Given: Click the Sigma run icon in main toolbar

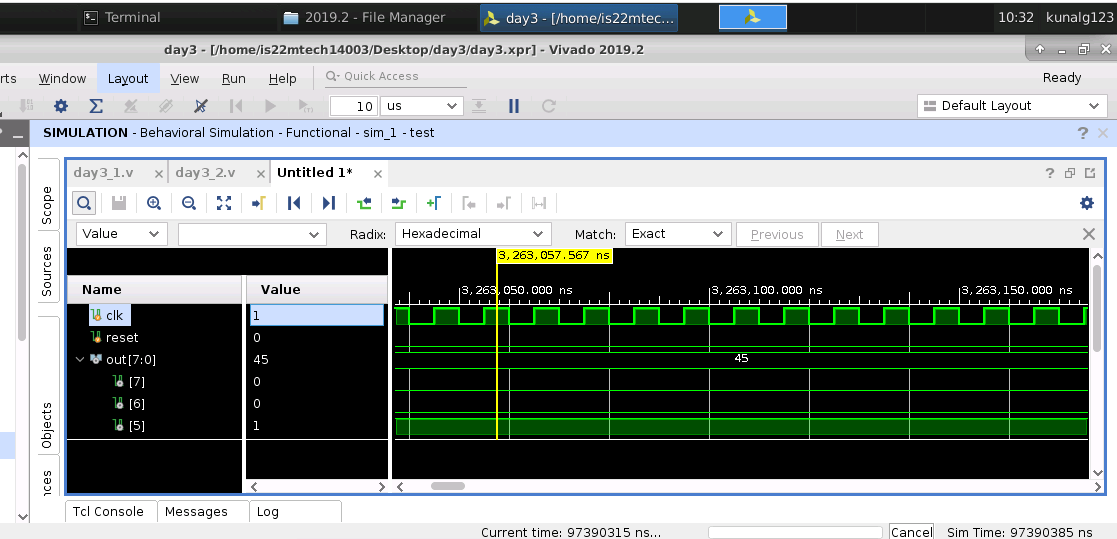Looking at the screenshot, I should [x=96, y=106].
